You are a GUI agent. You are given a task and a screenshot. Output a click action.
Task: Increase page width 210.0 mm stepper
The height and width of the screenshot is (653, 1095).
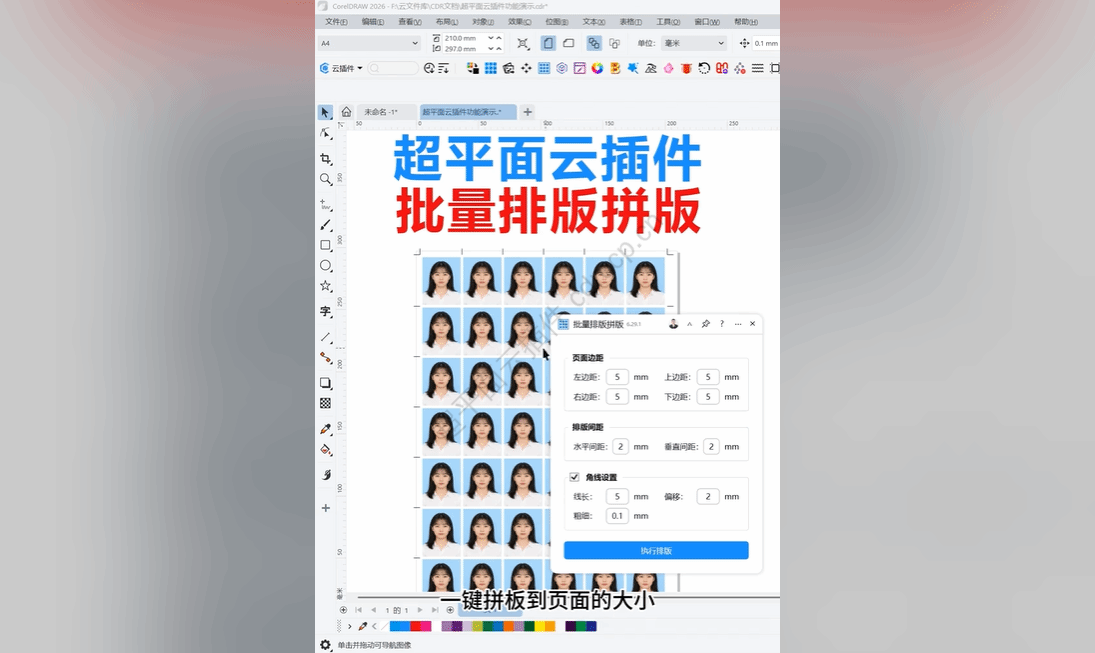pyautogui.click(x=499, y=38)
